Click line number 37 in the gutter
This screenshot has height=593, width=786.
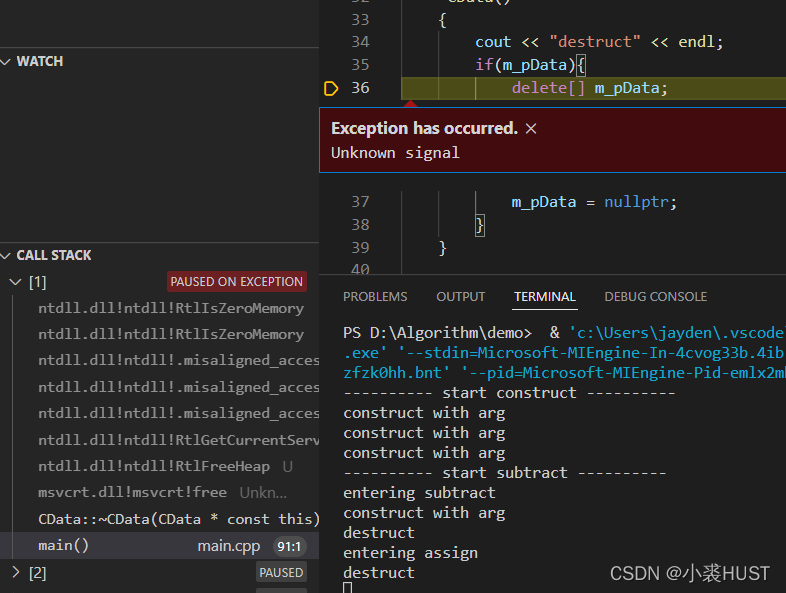(360, 202)
